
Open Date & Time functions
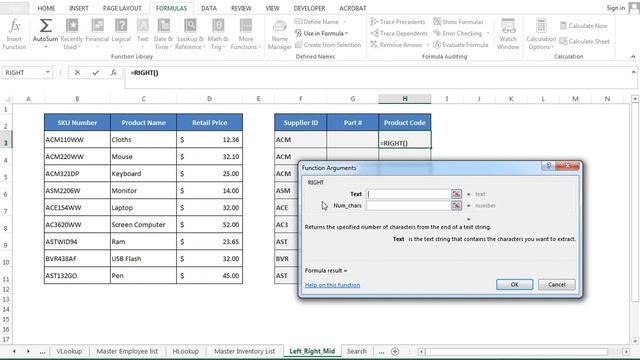point(163,34)
